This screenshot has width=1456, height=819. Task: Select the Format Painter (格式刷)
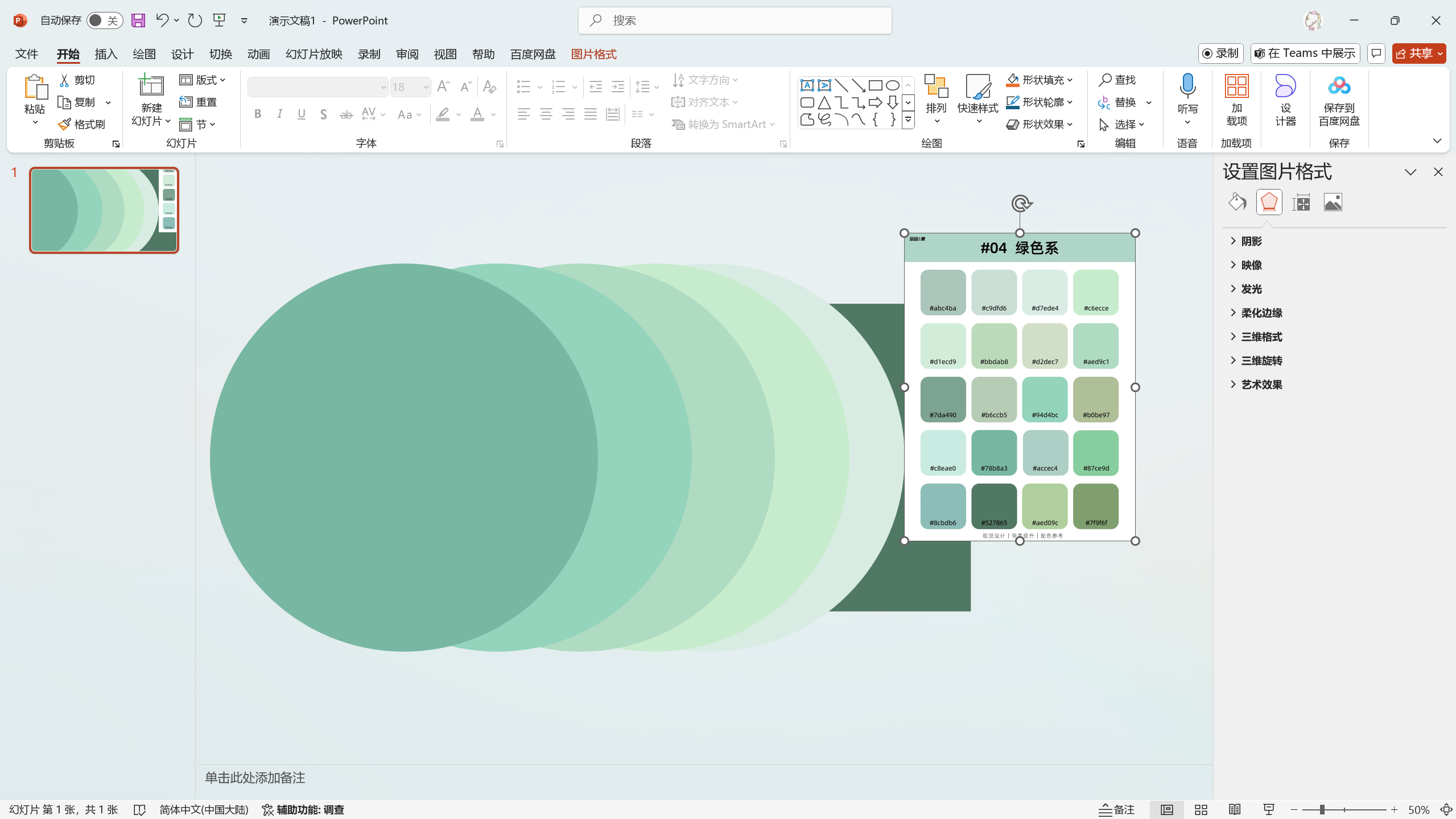(x=82, y=124)
